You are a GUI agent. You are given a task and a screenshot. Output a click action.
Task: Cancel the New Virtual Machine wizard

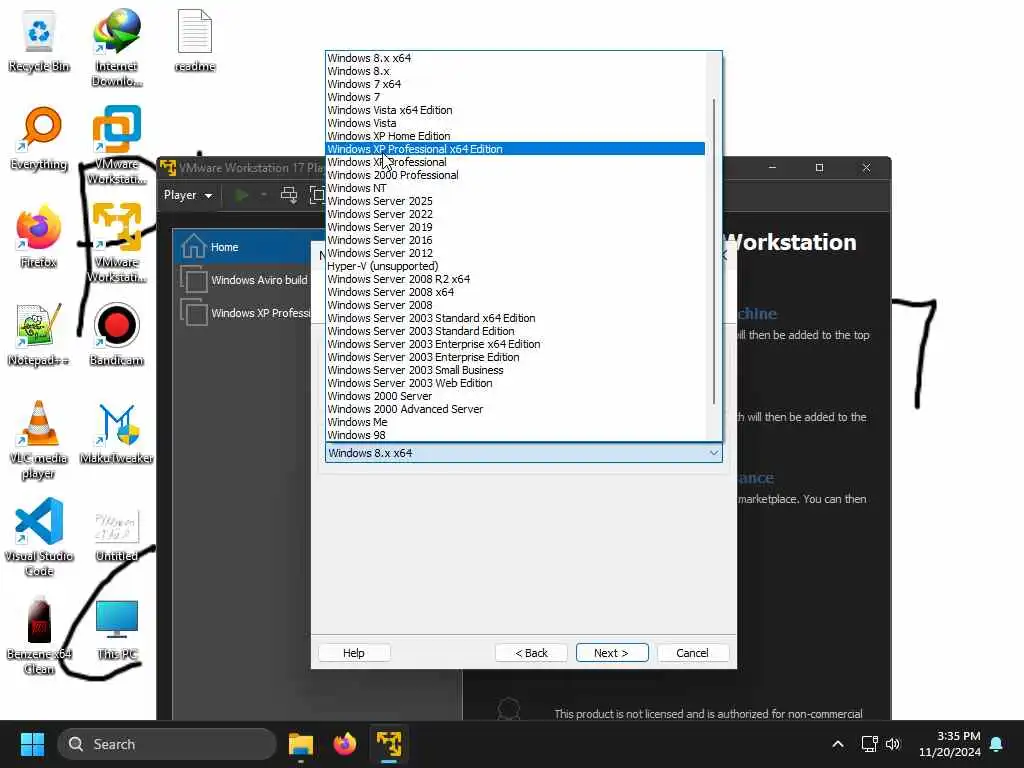[x=692, y=652]
